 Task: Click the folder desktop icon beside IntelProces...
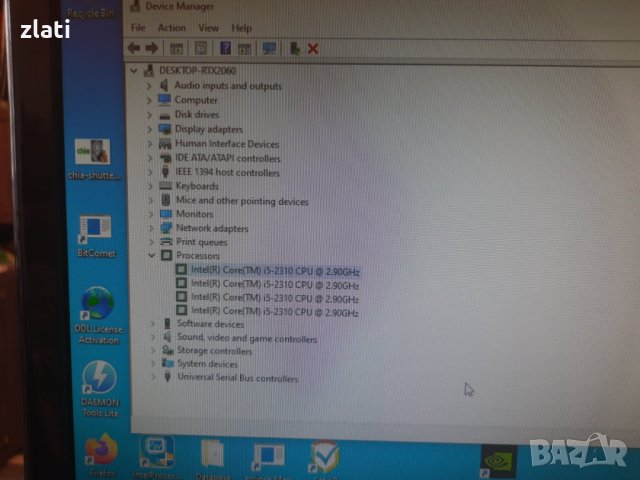pos(213,454)
